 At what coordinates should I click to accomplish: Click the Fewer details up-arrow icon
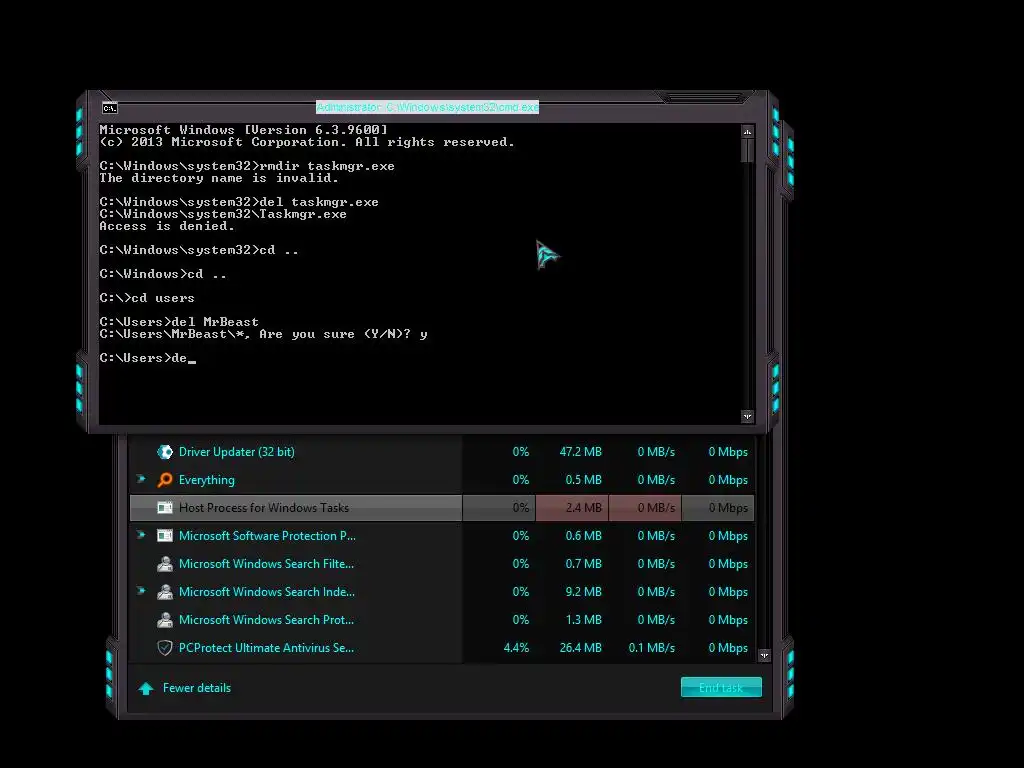pyautogui.click(x=146, y=688)
